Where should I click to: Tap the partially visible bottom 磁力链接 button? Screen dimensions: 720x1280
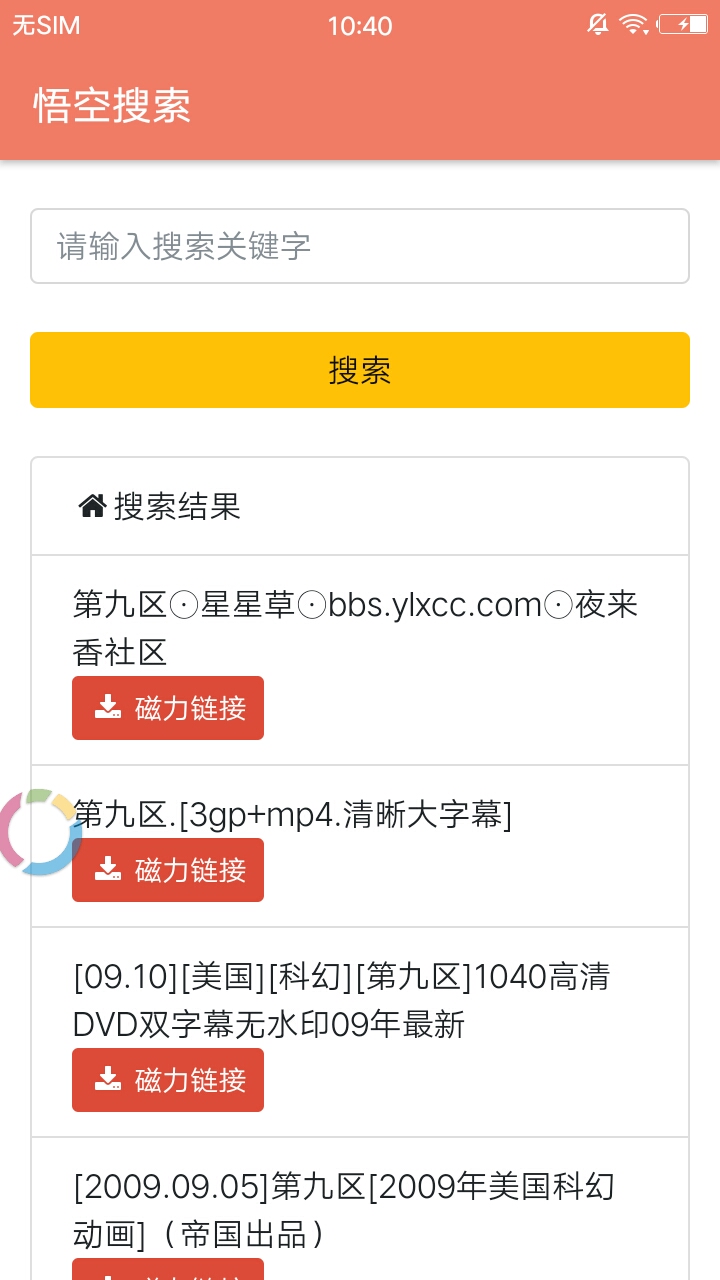[168, 1269]
